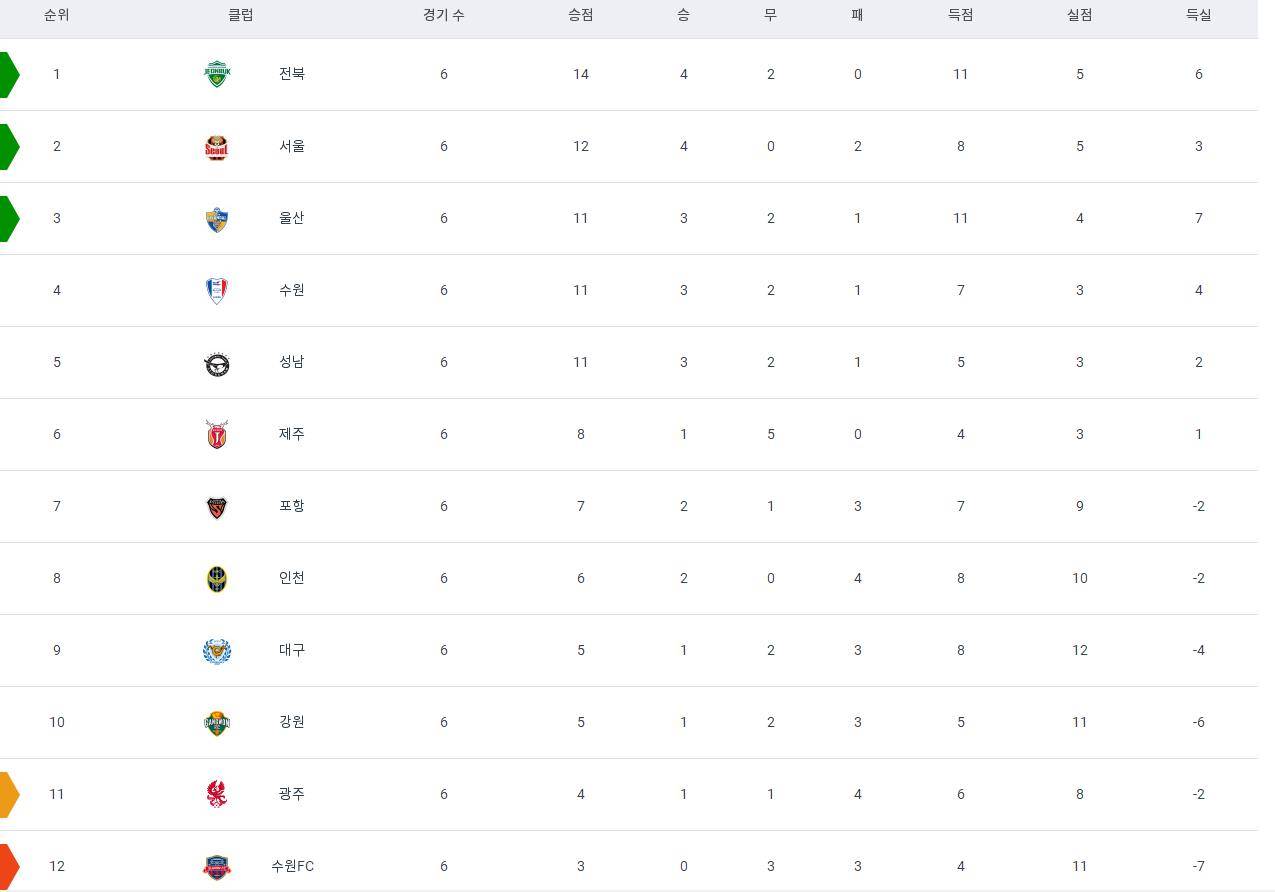Click the 인천 team emblem
Viewport: 1275px width, 892px height.
point(216,578)
